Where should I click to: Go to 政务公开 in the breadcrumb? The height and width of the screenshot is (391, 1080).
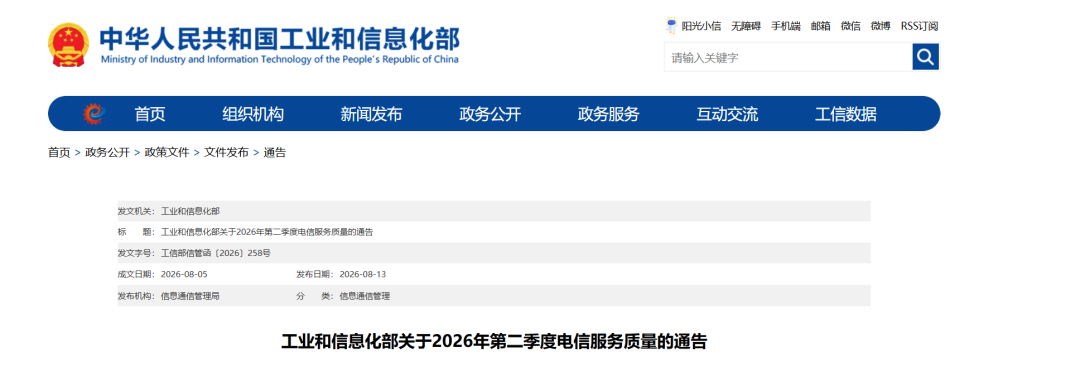[107, 153]
